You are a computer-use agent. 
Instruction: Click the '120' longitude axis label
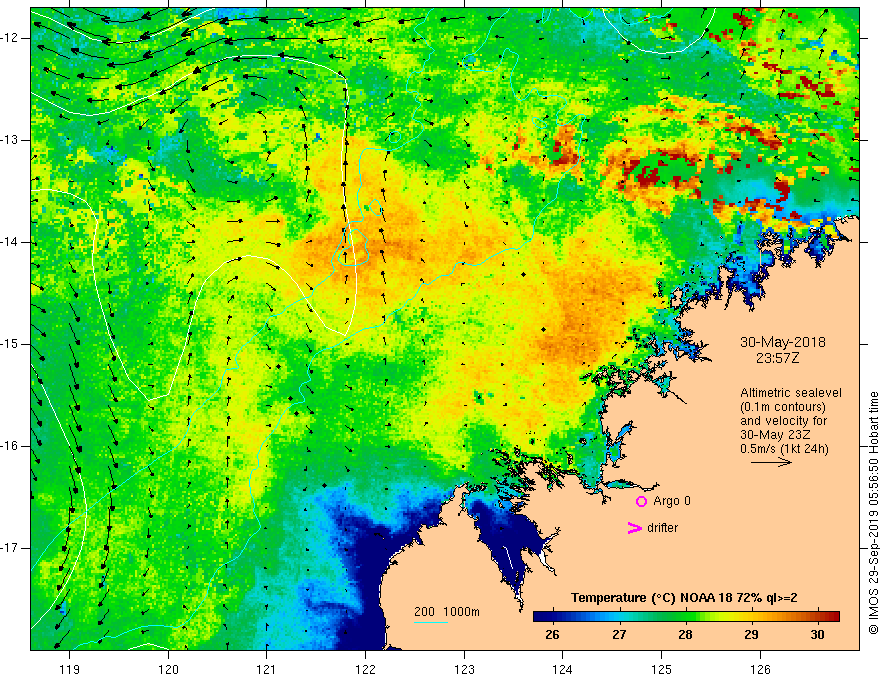(168, 669)
